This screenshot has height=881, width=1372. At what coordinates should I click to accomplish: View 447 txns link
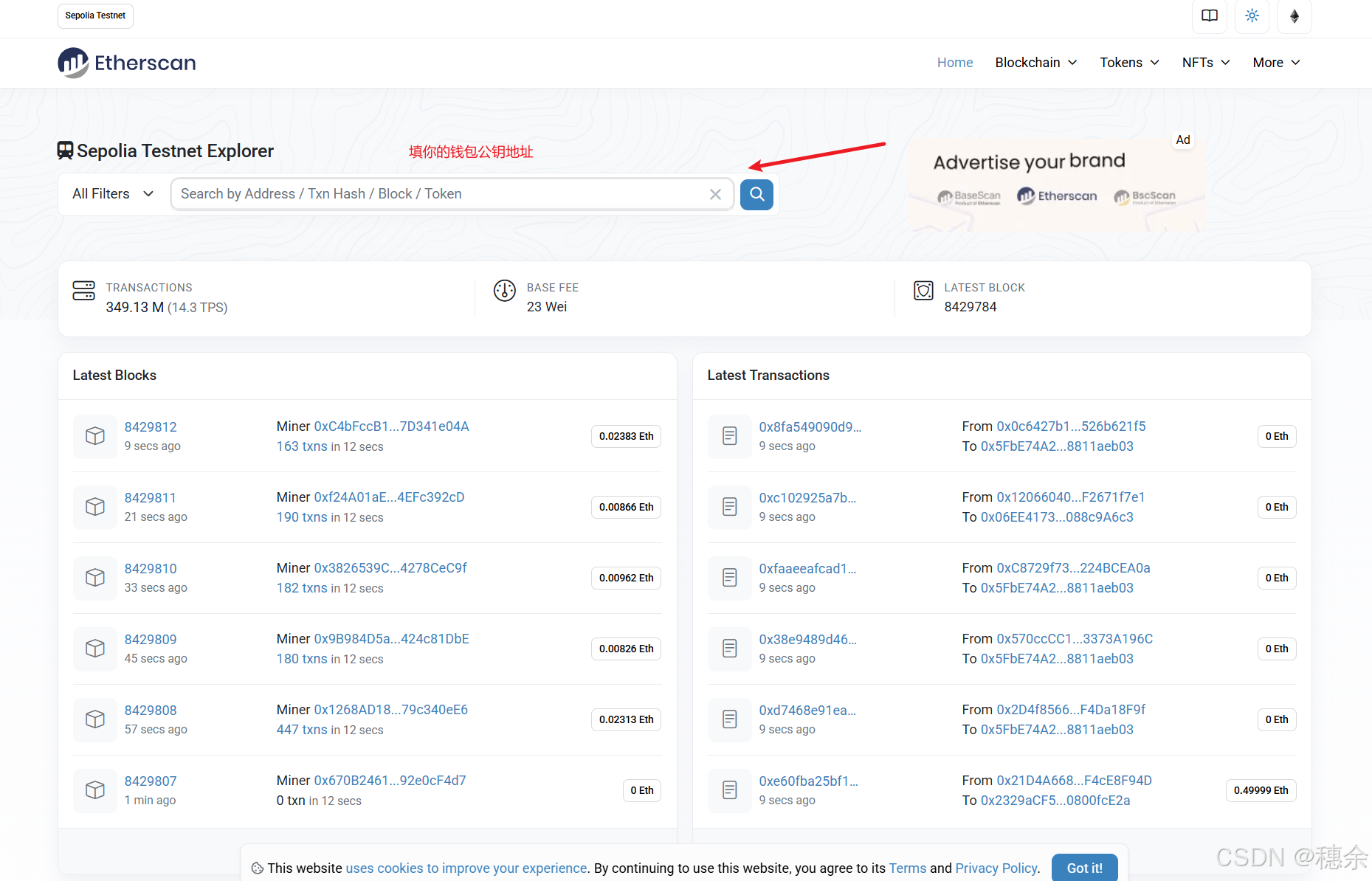point(302,730)
